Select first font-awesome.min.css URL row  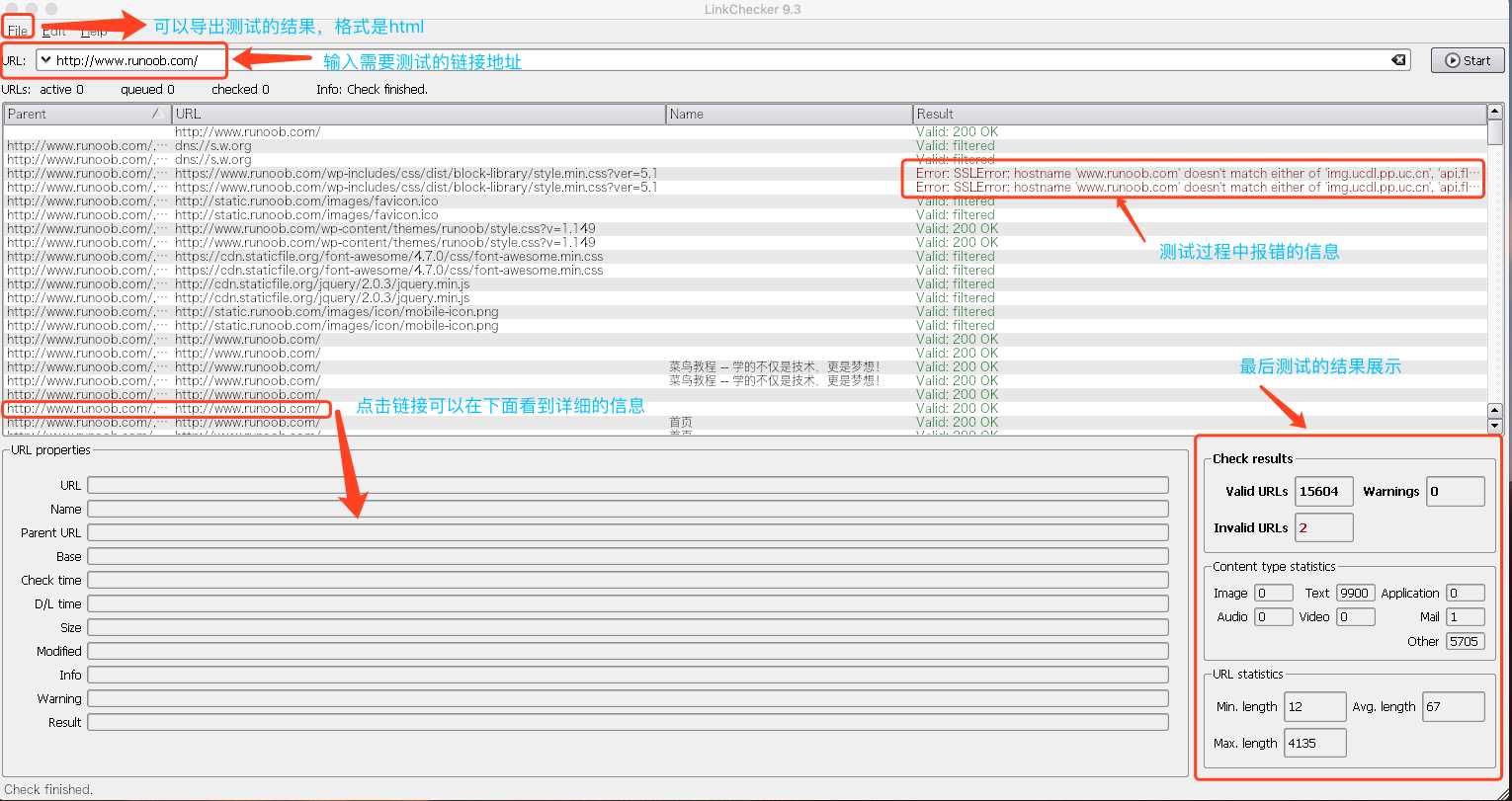point(745,256)
